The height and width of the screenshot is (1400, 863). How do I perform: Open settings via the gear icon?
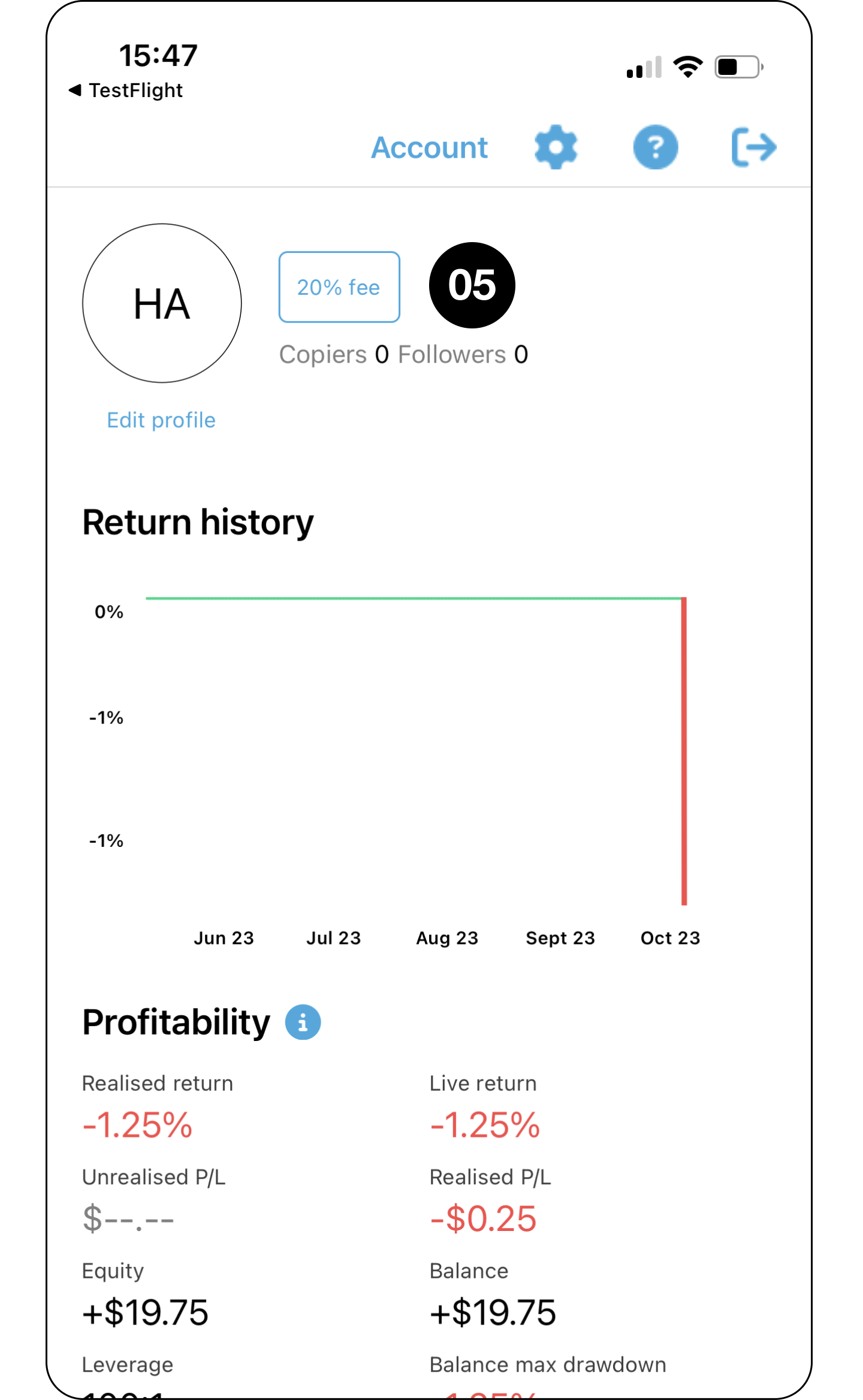point(556,147)
